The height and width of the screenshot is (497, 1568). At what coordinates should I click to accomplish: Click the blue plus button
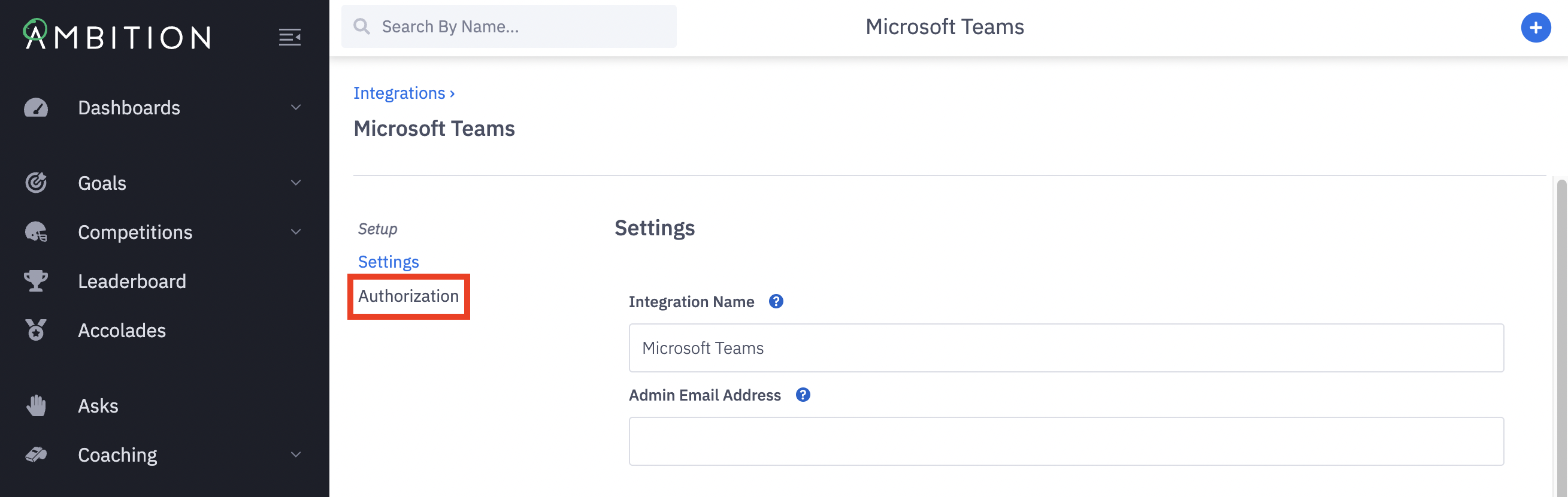tap(1535, 28)
